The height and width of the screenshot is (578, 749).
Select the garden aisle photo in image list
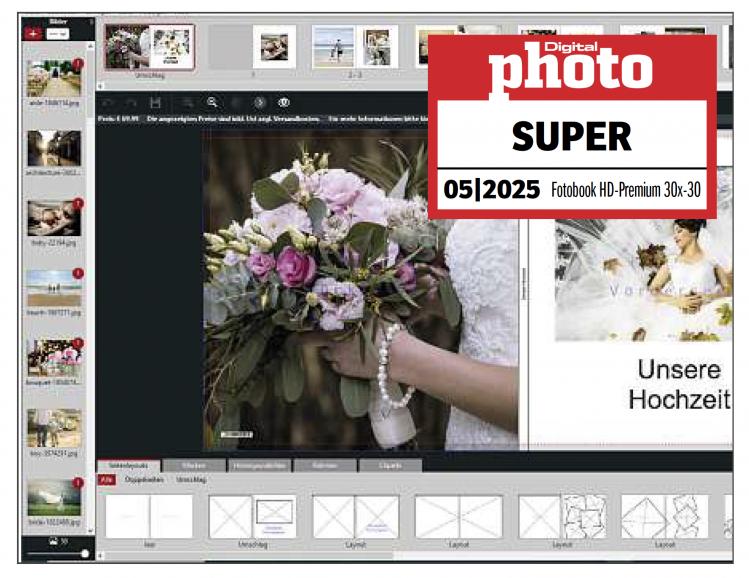(x=54, y=79)
